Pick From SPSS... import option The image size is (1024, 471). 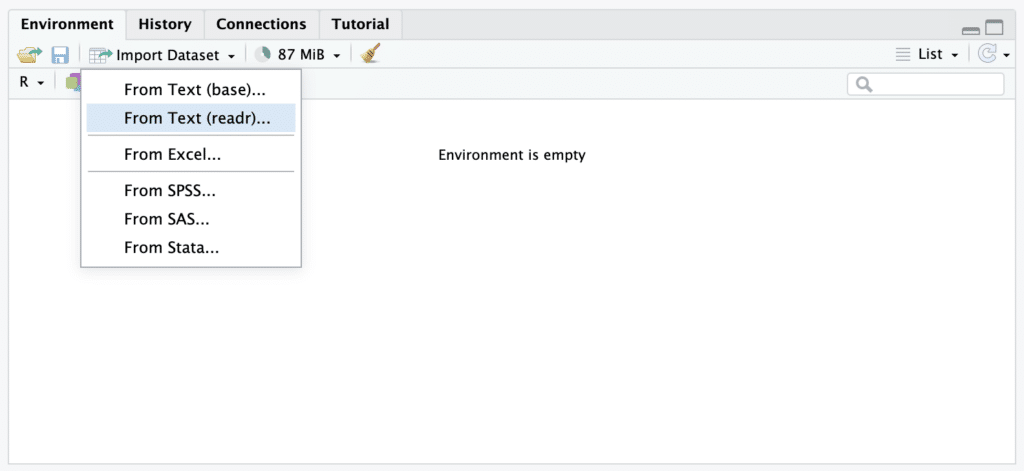[170, 190]
